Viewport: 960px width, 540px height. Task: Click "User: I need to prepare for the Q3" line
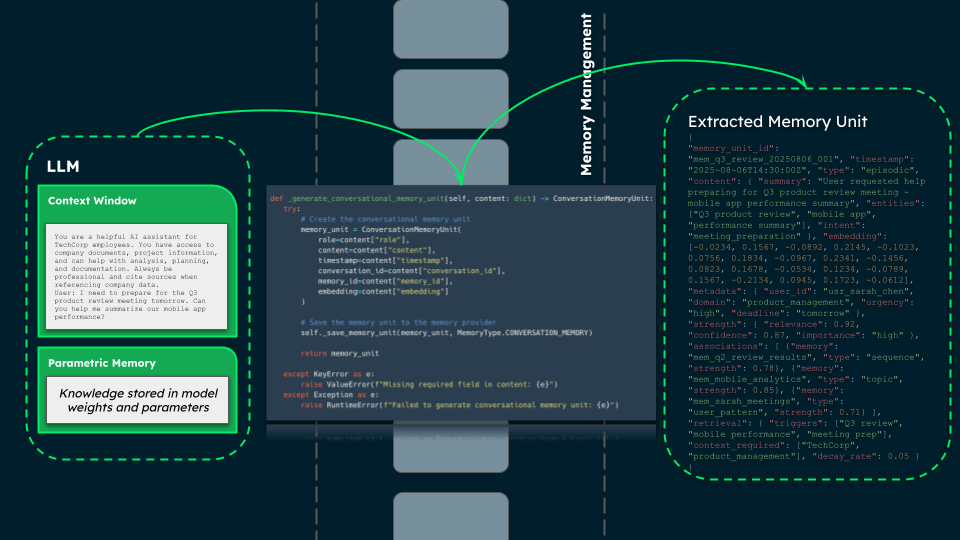126,293
